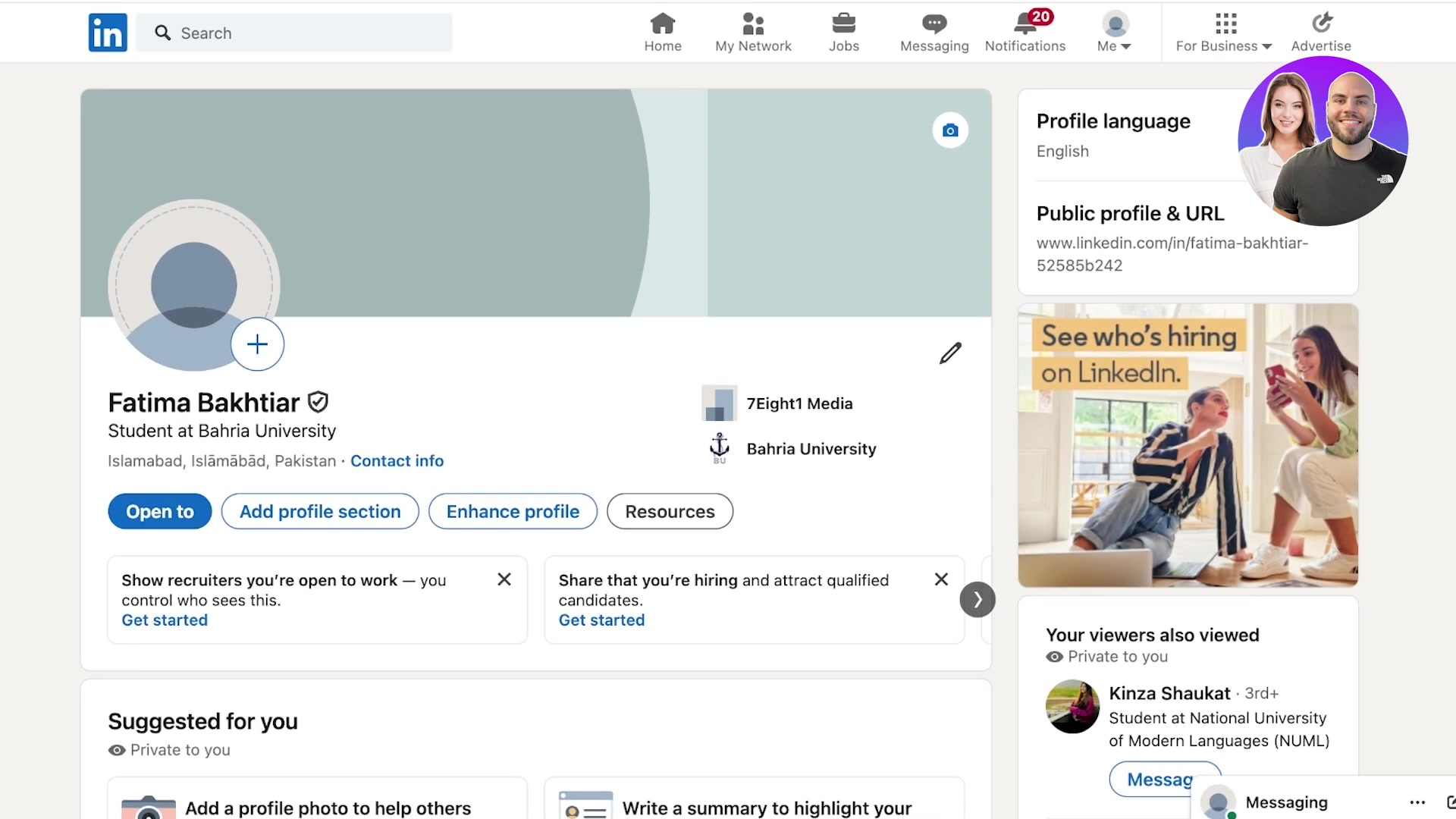Click the pencil icon to edit intro

pyautogui.click(x=950, y=353)
